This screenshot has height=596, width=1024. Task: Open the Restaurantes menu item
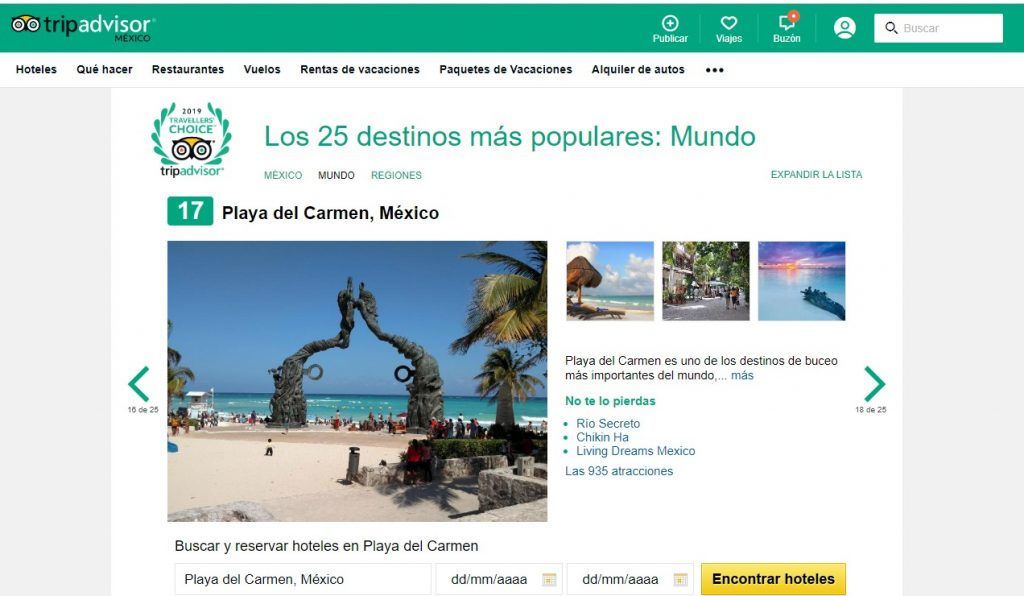point(188,70)
